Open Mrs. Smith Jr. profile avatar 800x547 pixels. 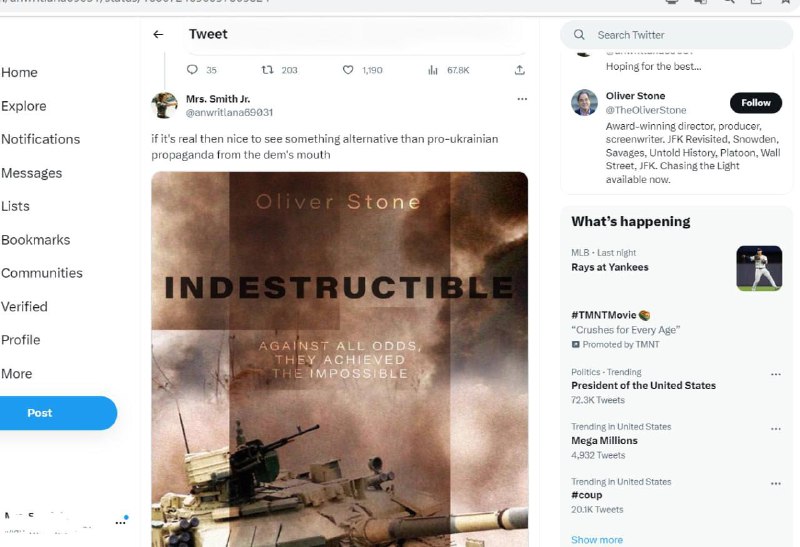point(165,106)
